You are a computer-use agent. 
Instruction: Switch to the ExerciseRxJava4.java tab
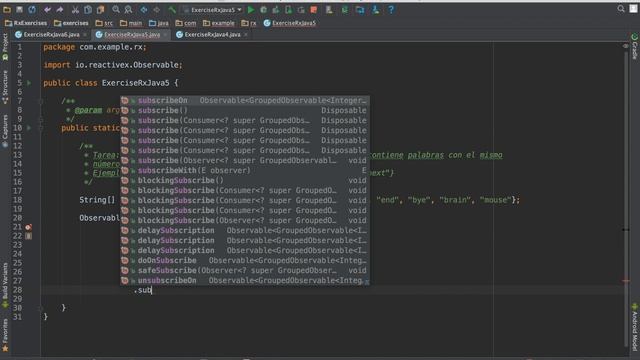[x=212, y=35]
